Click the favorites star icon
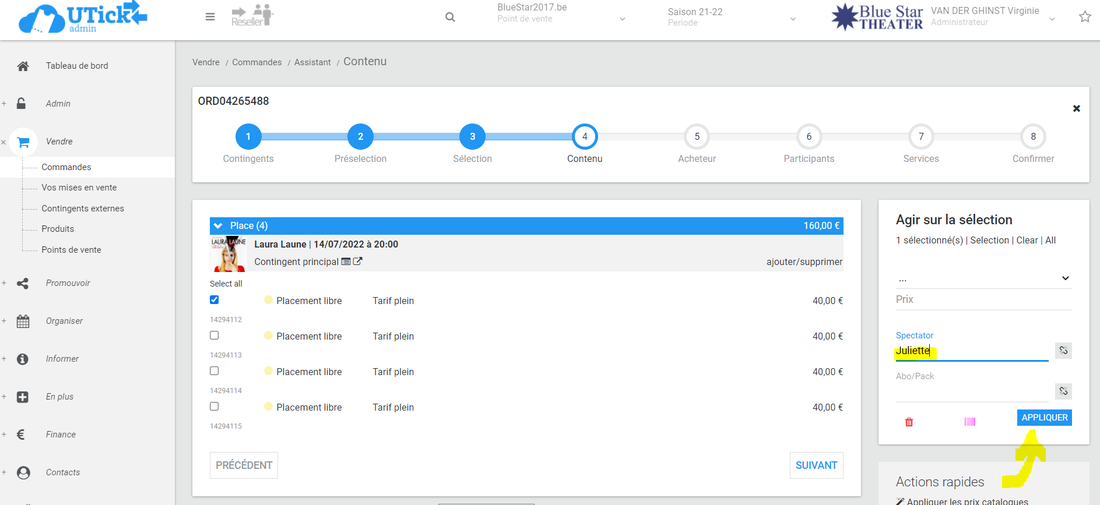 click(x=1085, y=17)
